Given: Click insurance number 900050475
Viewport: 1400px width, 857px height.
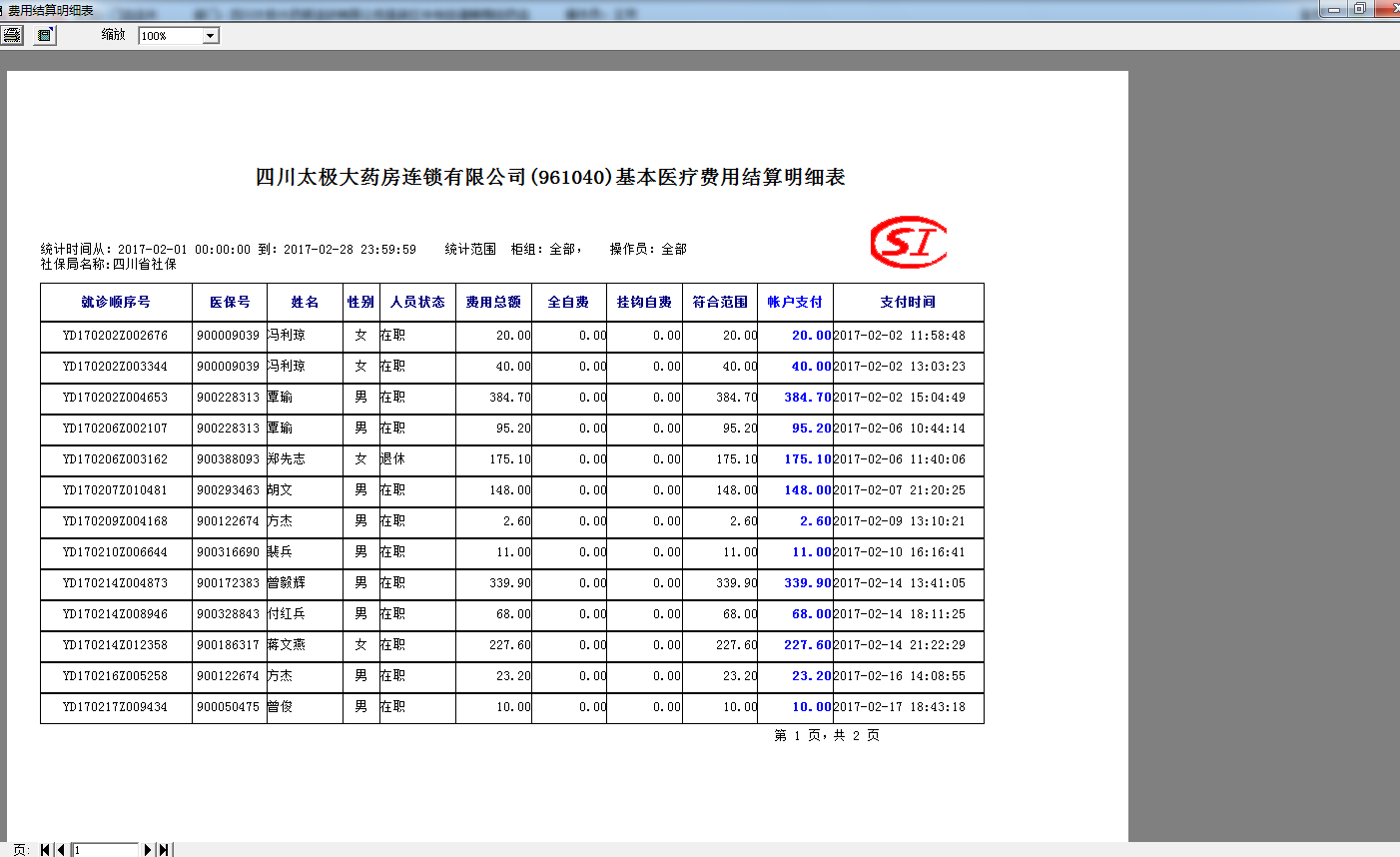Looking at the screenshot, I should (x=228, y=707).
